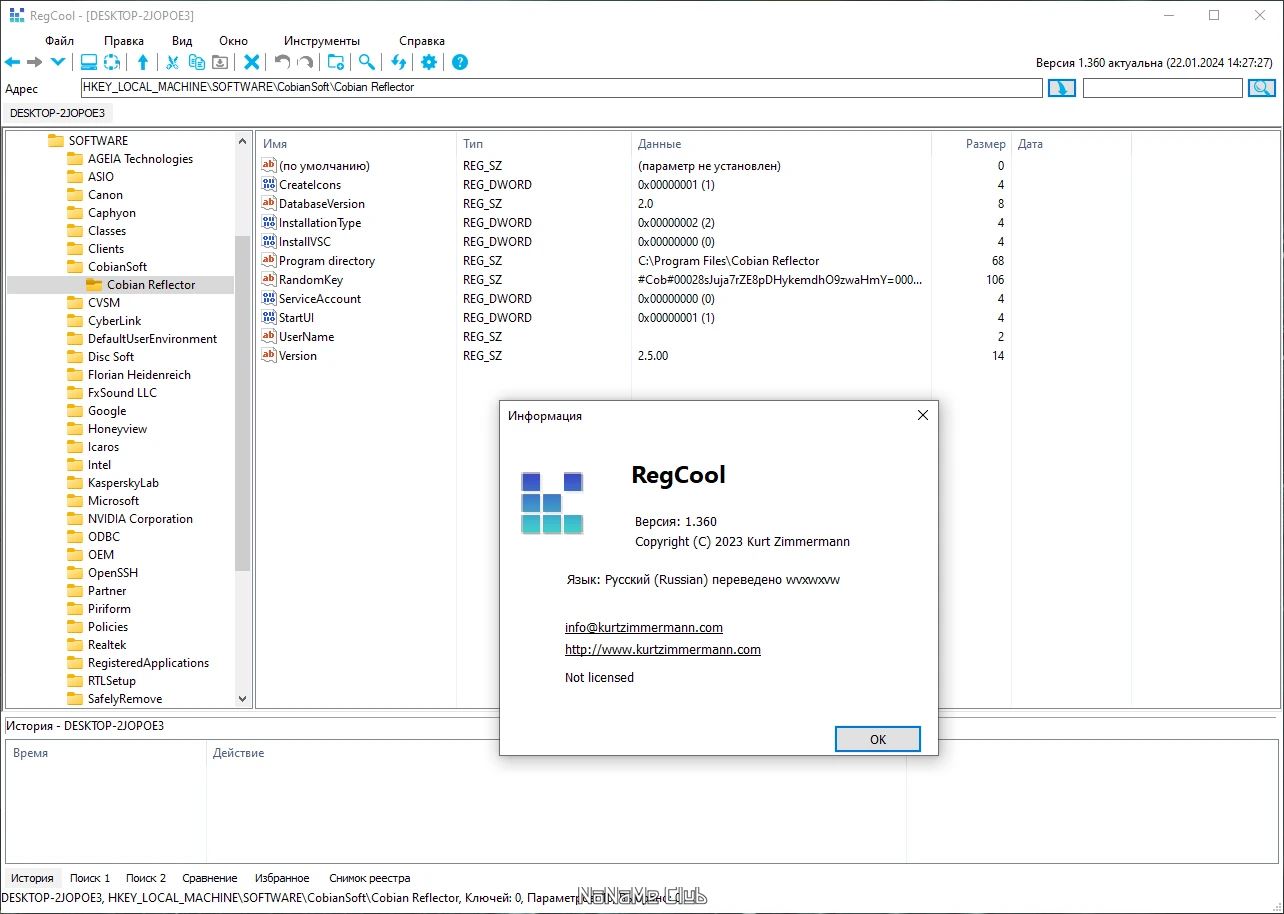Click the tree scrollbar down arrow

point(242,699)
